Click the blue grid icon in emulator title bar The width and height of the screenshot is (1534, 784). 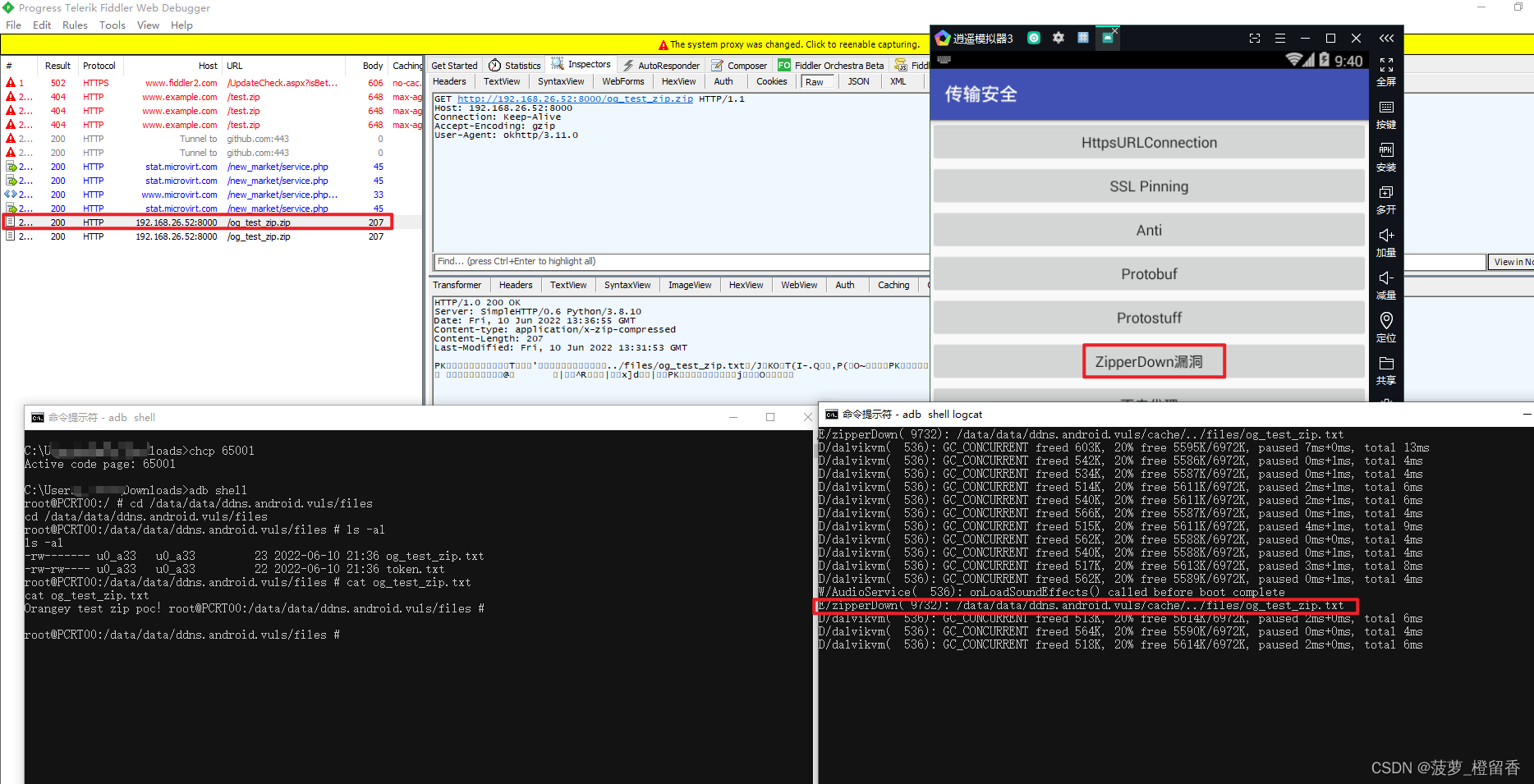[x=1083, y=38]
